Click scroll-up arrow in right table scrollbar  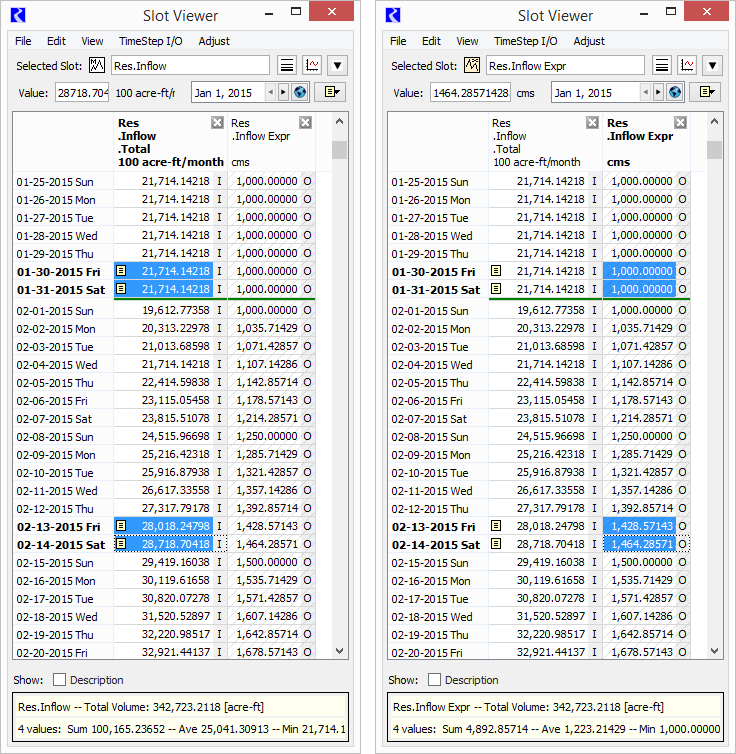click(714, 121)
